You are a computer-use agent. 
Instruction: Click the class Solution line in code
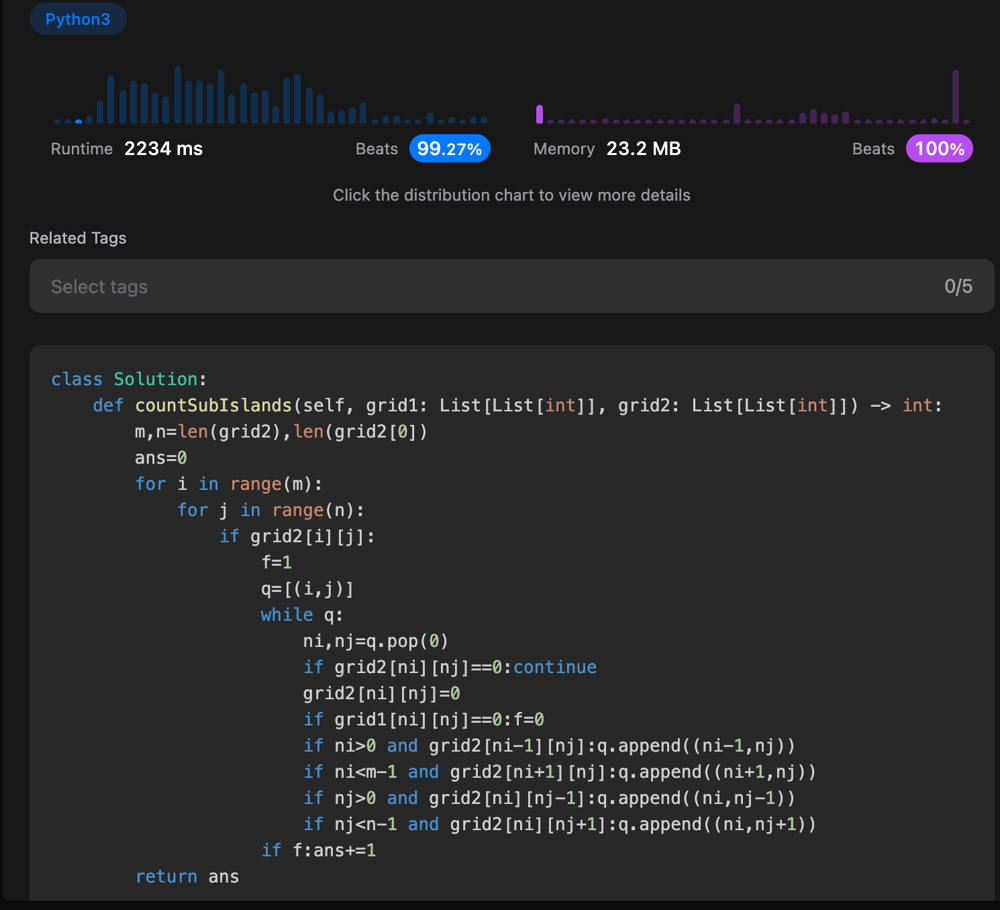pyautogui.click(x=128, y=379)
